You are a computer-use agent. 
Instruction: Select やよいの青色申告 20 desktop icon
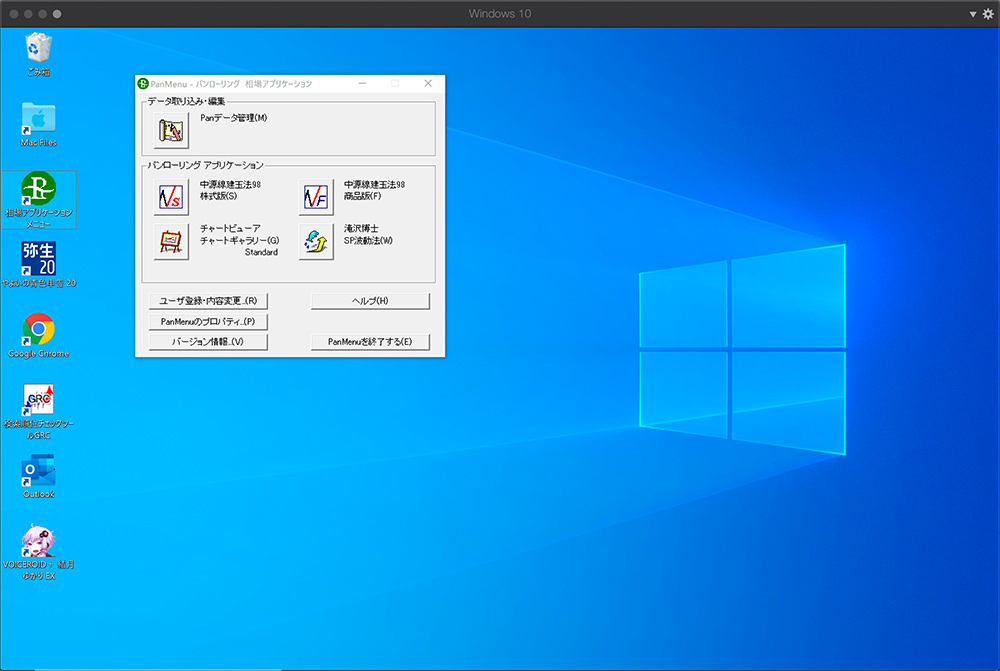pos(39,259)
